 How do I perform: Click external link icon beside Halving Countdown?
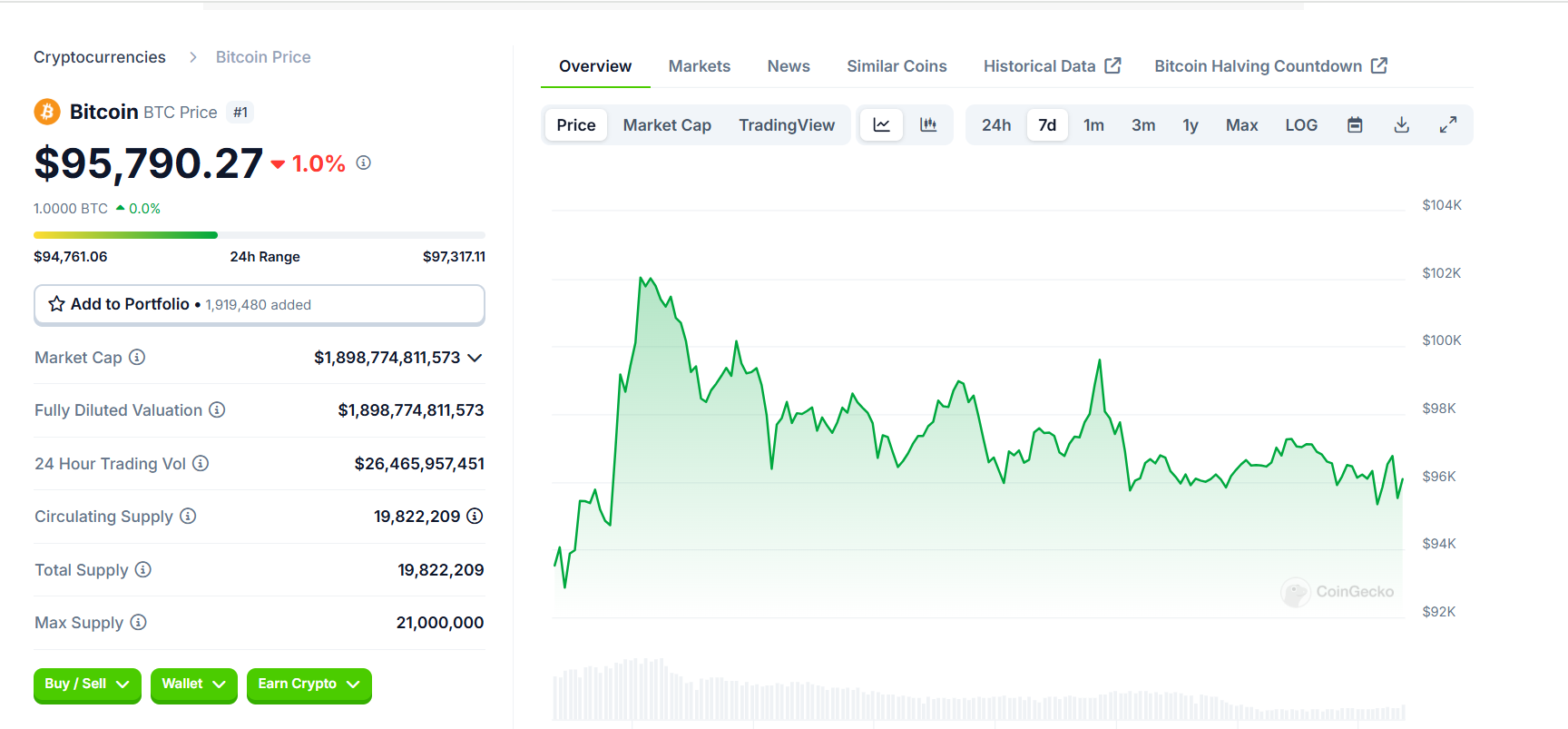1379,65
